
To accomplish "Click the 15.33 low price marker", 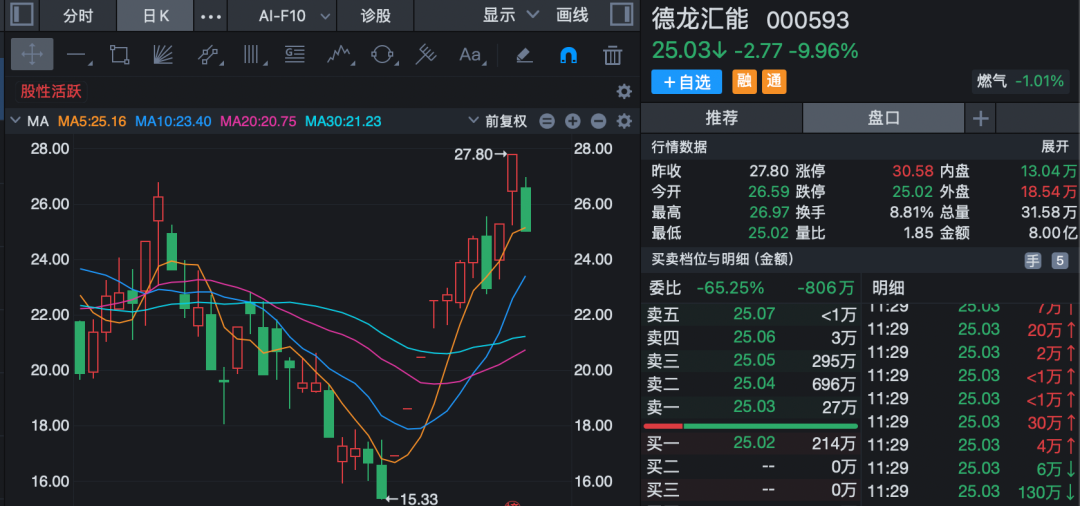I will pyautogui.click(x=412, y=499).
